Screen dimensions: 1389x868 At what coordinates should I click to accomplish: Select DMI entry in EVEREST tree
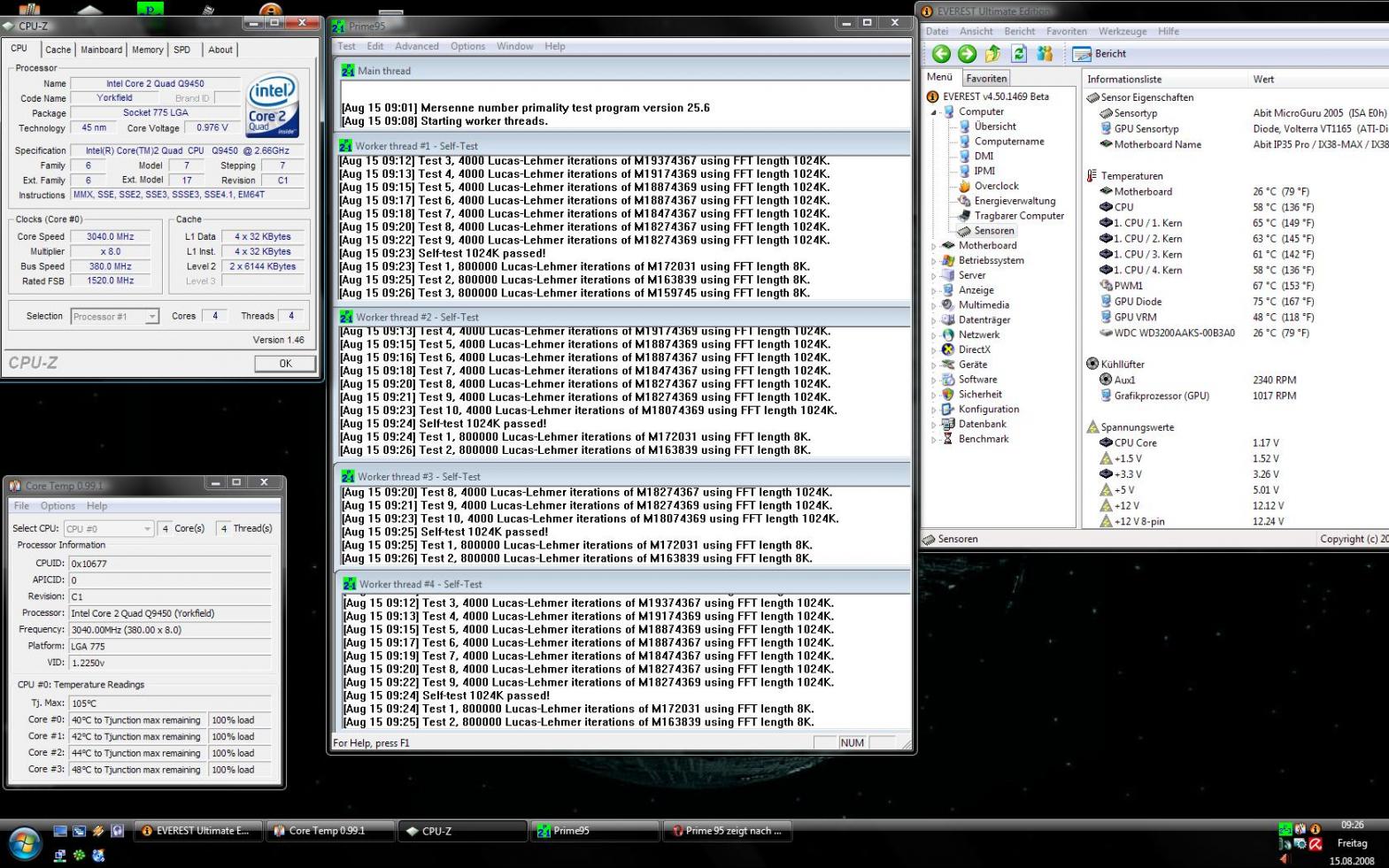(x=984, y=157)
